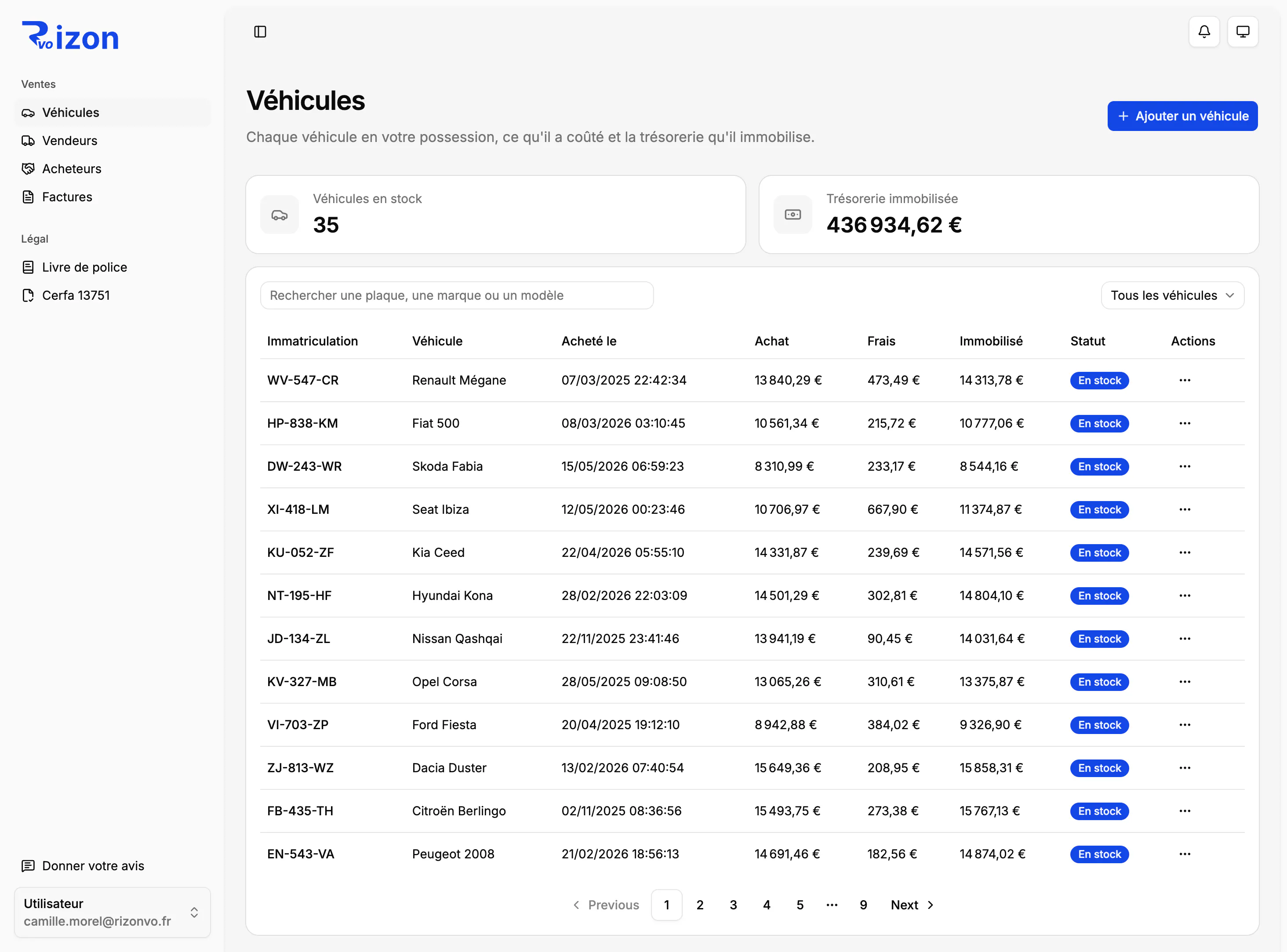Click the Rizon VO logo

pos(70,36)
